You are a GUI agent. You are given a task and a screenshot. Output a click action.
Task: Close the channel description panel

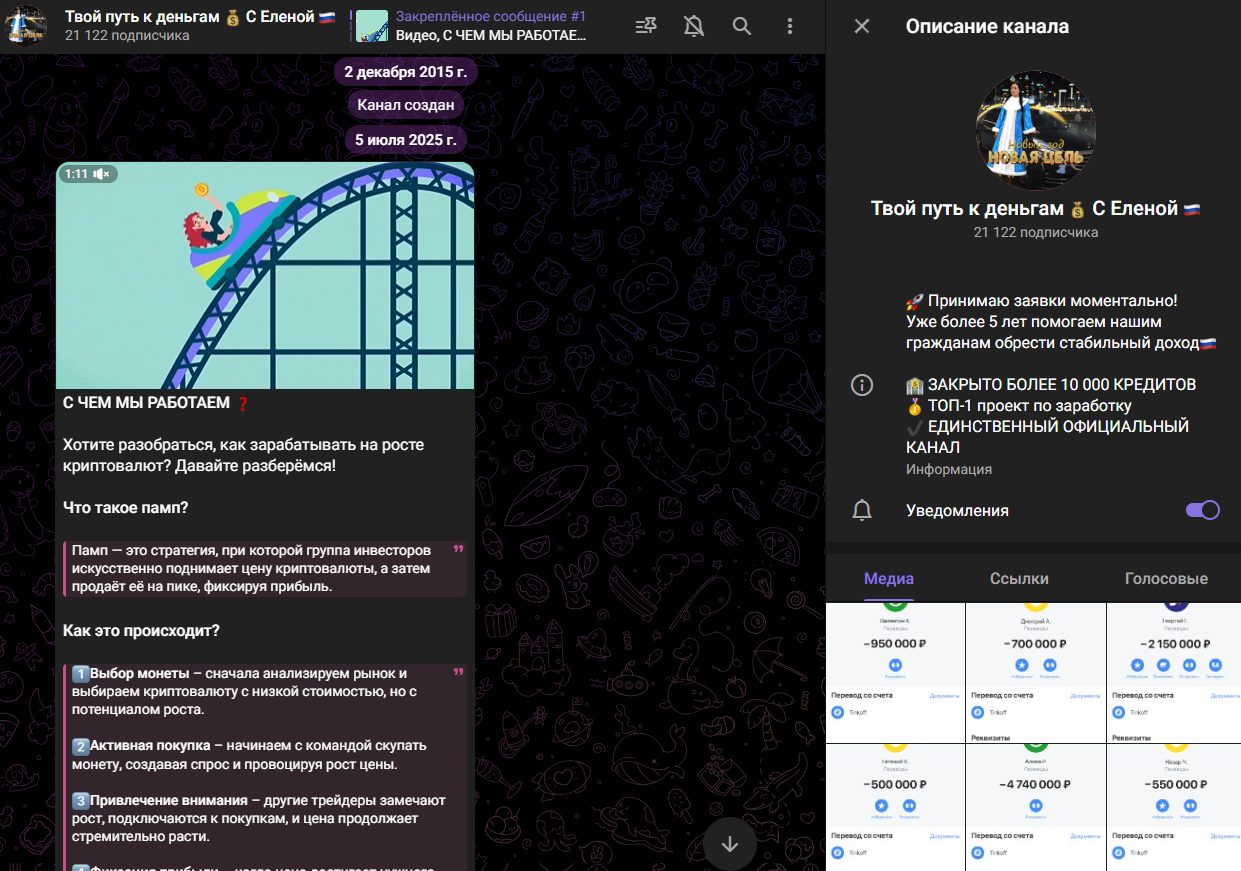click(x=862, y=27)
